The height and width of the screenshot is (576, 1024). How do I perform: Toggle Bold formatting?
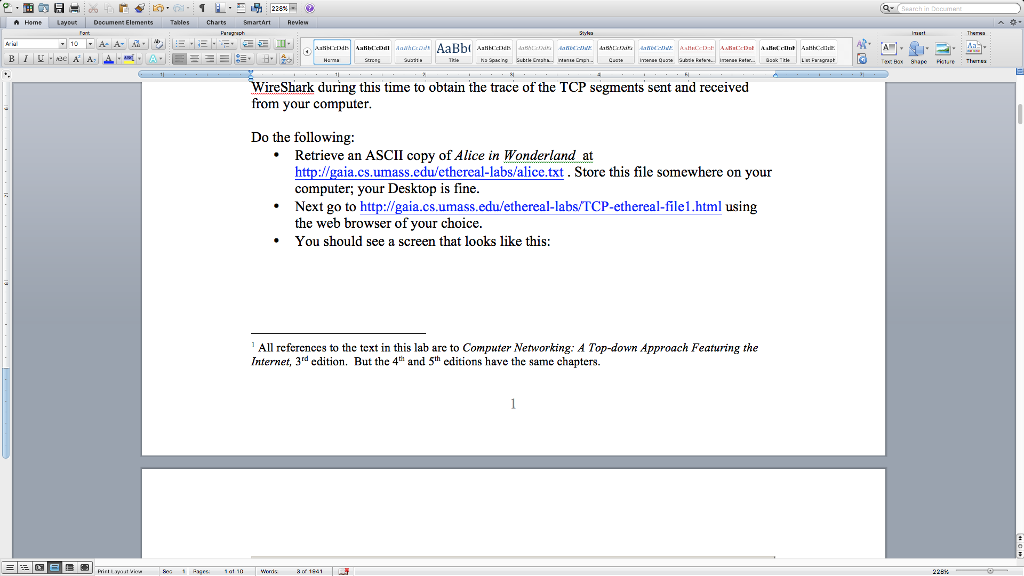[12, 58]
